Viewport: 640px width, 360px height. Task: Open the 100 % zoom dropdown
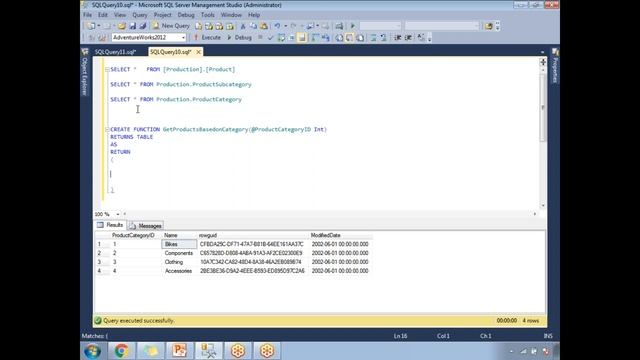point(118,214)
